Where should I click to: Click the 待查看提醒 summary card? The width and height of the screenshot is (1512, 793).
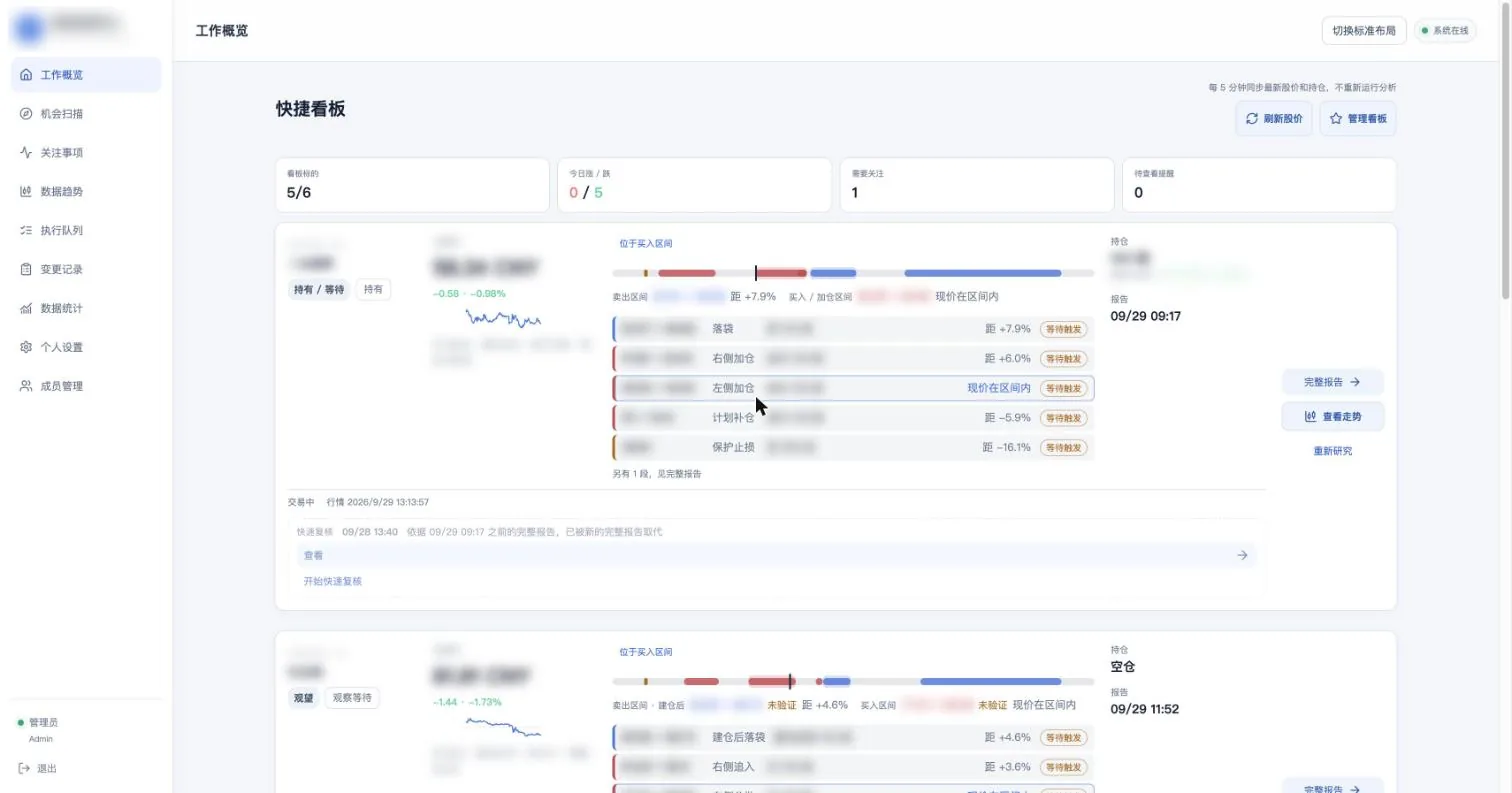[1259, 185]
